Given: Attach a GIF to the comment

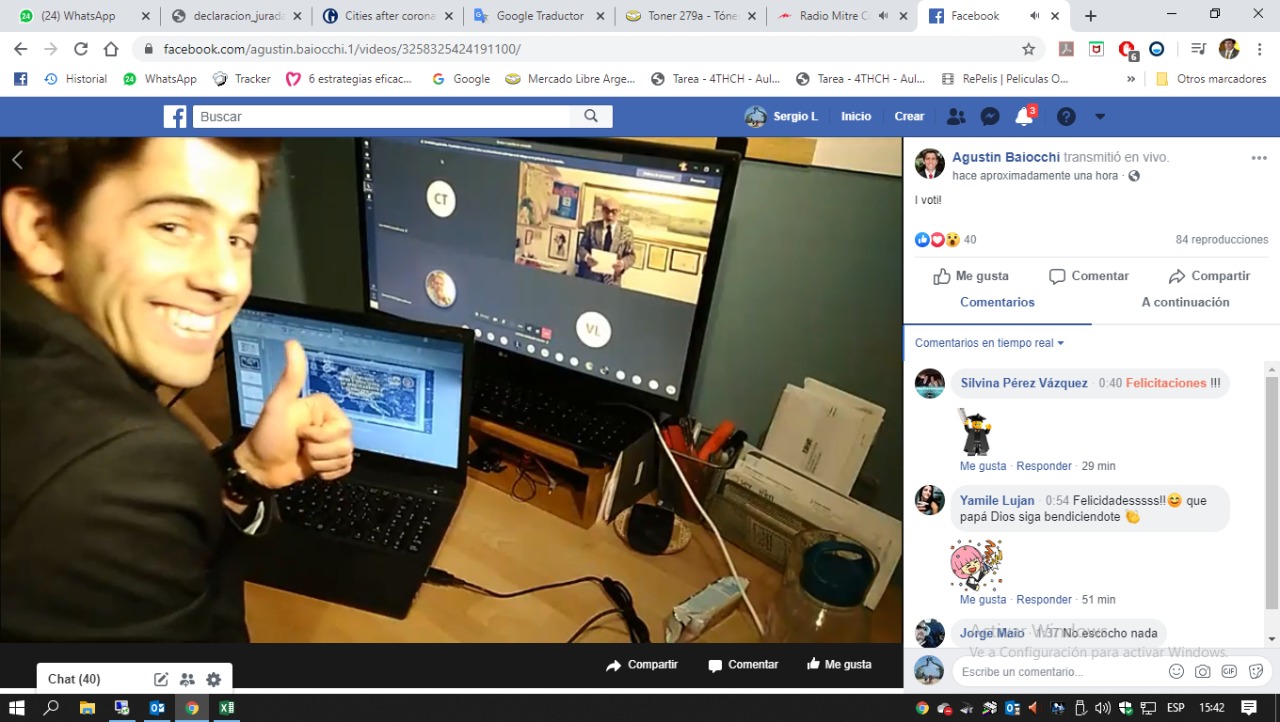Looking at the screenshot, I should pos(1229,672).
